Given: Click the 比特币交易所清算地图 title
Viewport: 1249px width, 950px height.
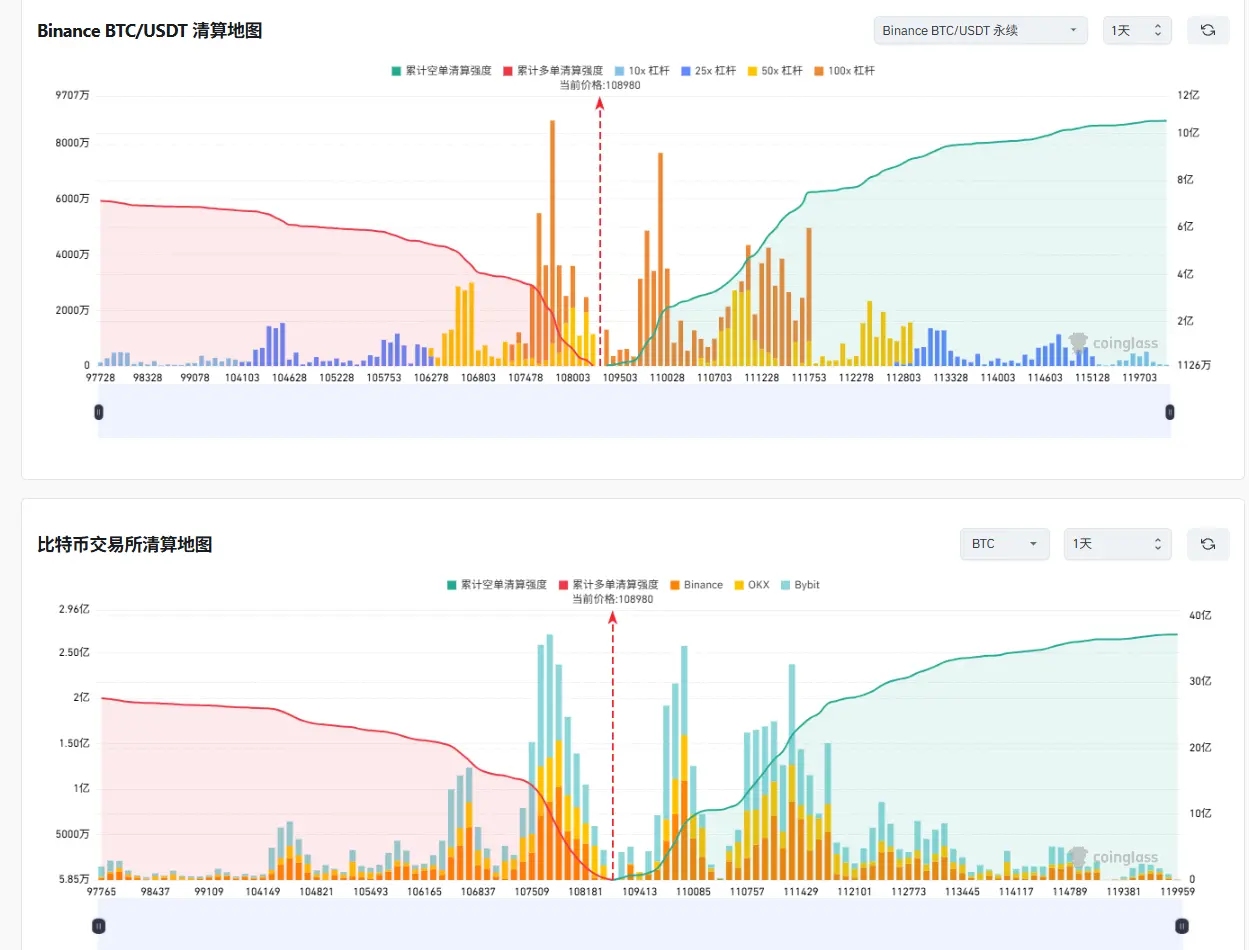Looking at the screenshot, I should coord(124,545).
